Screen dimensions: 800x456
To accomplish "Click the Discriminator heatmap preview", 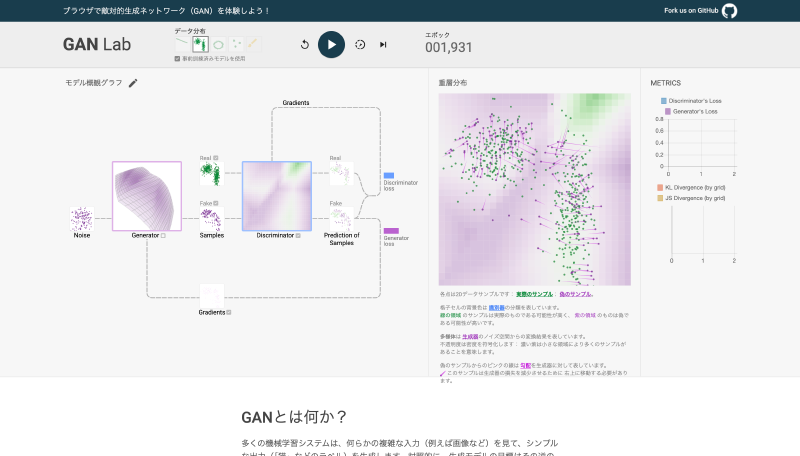I will [x=277, y=196].
